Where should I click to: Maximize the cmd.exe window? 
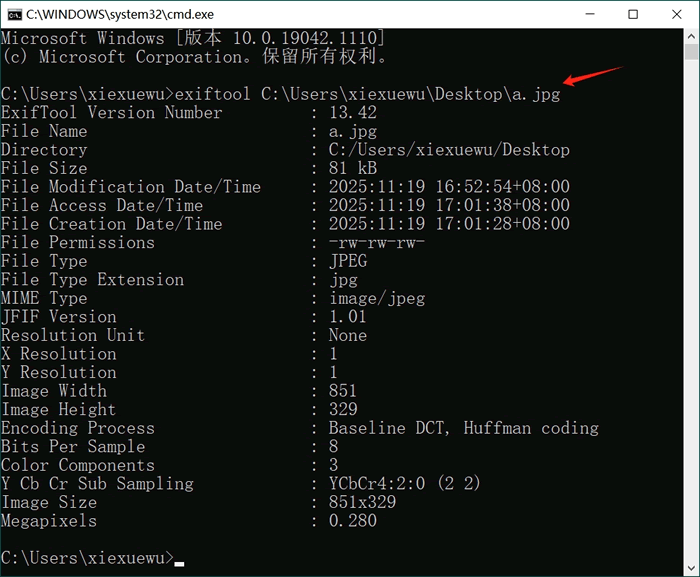point(633,14)
